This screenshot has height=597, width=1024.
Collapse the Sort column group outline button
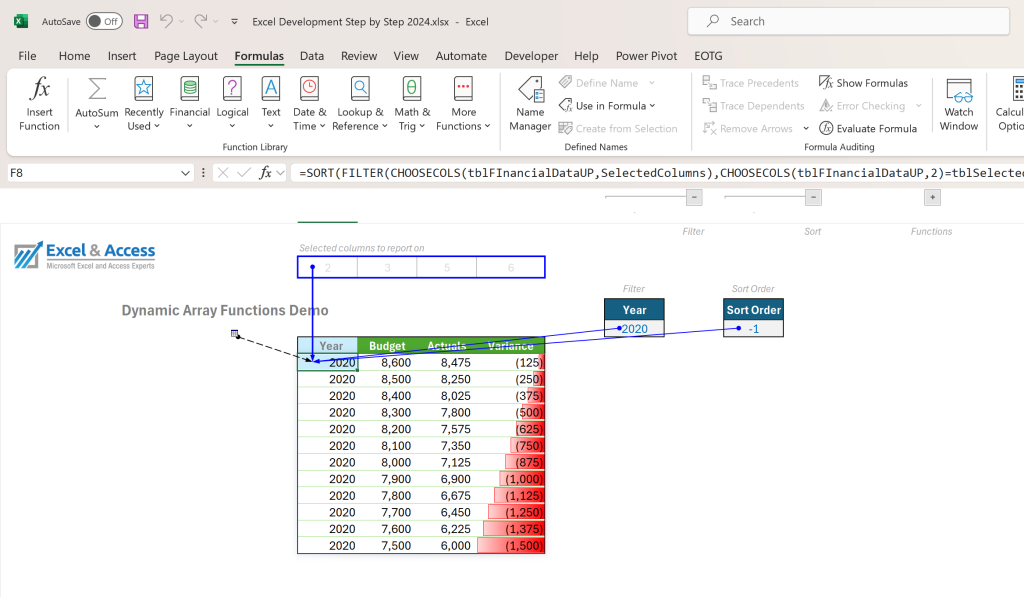(813, 197)
